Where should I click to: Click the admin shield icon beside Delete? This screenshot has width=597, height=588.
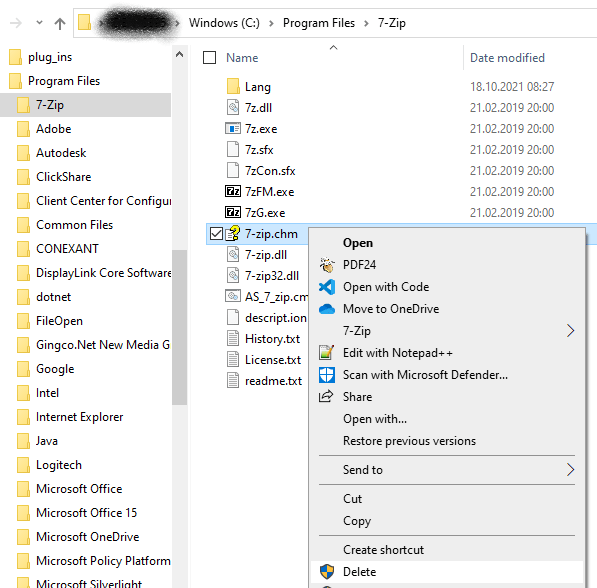[327, 571]
